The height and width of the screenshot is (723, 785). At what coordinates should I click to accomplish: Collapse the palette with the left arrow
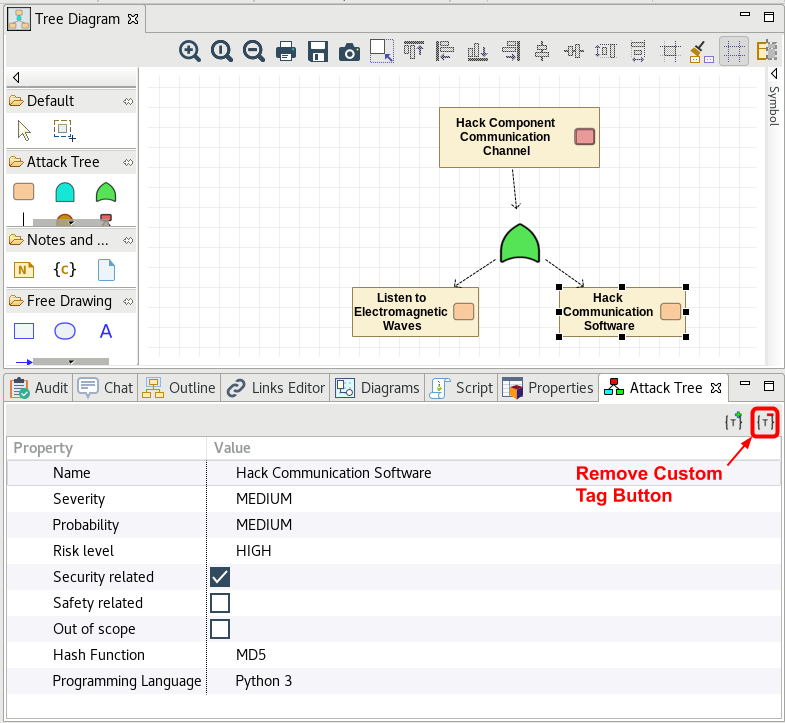tap(16, 78)
